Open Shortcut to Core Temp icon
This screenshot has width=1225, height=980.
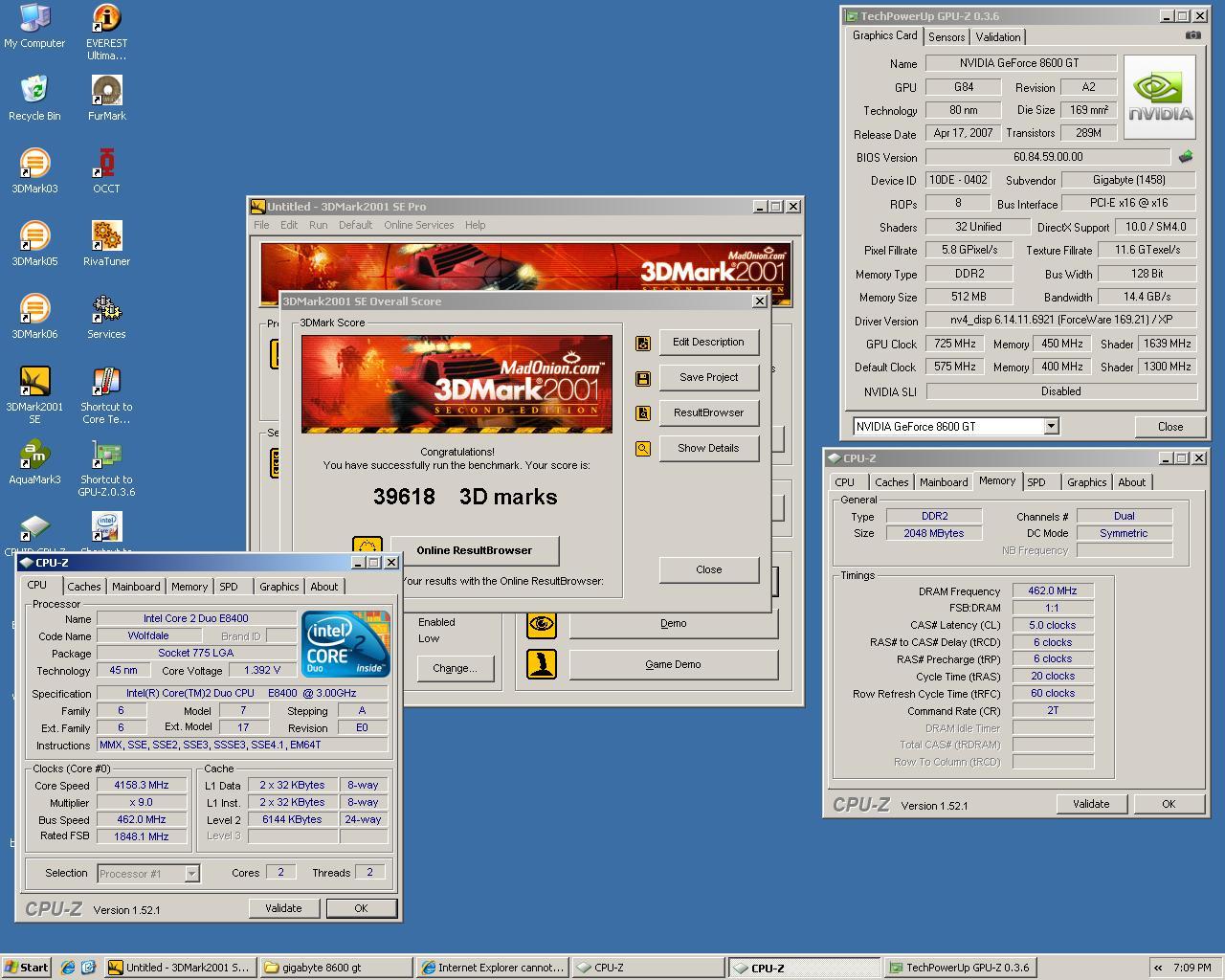pyautogui.click(x=106, y=395)
